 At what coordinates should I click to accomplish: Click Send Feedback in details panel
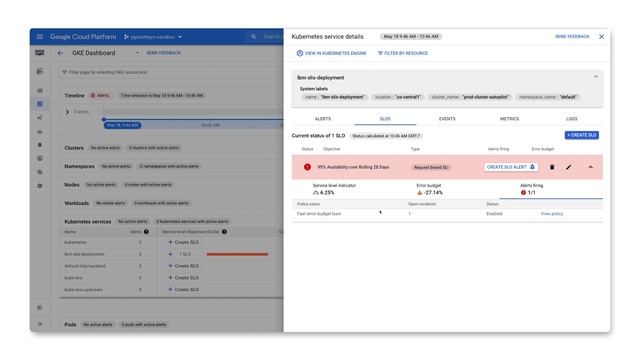tap(572, 37)
